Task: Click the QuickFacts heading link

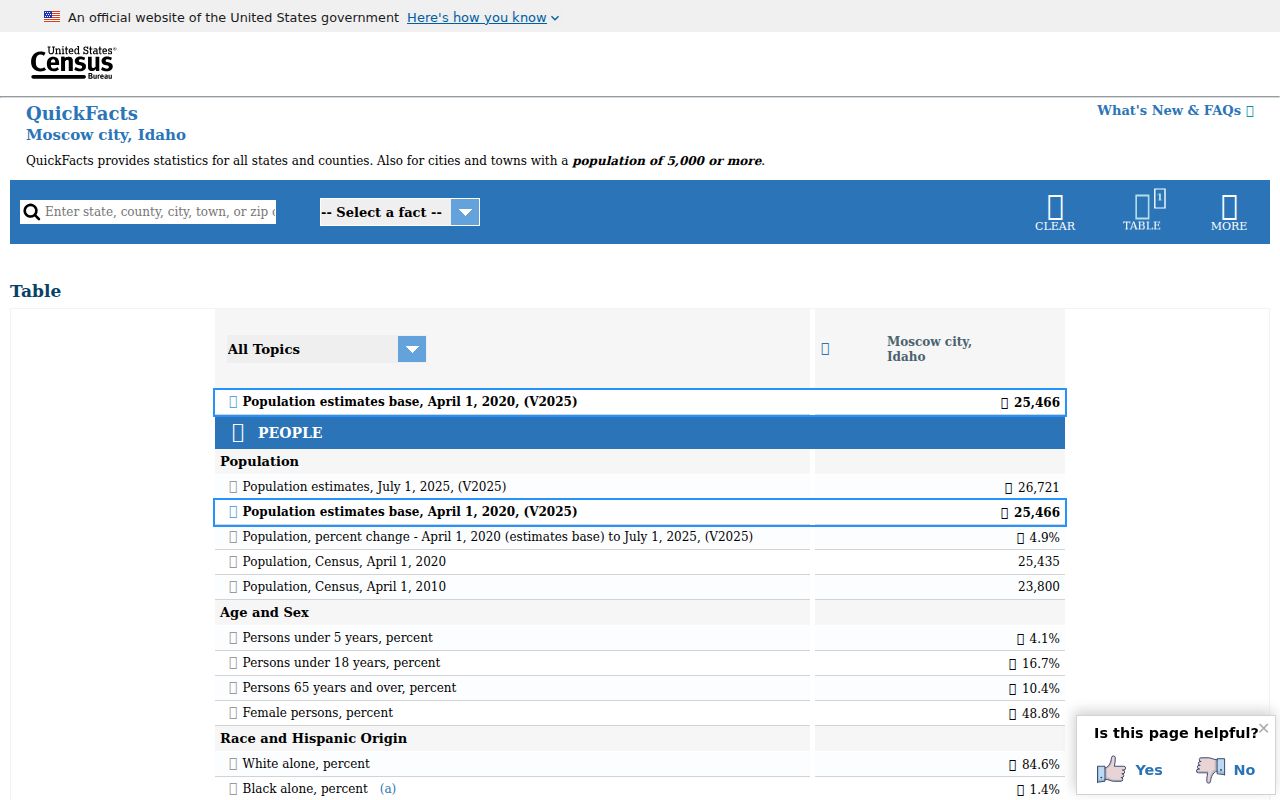Action: tap(82, 113)
